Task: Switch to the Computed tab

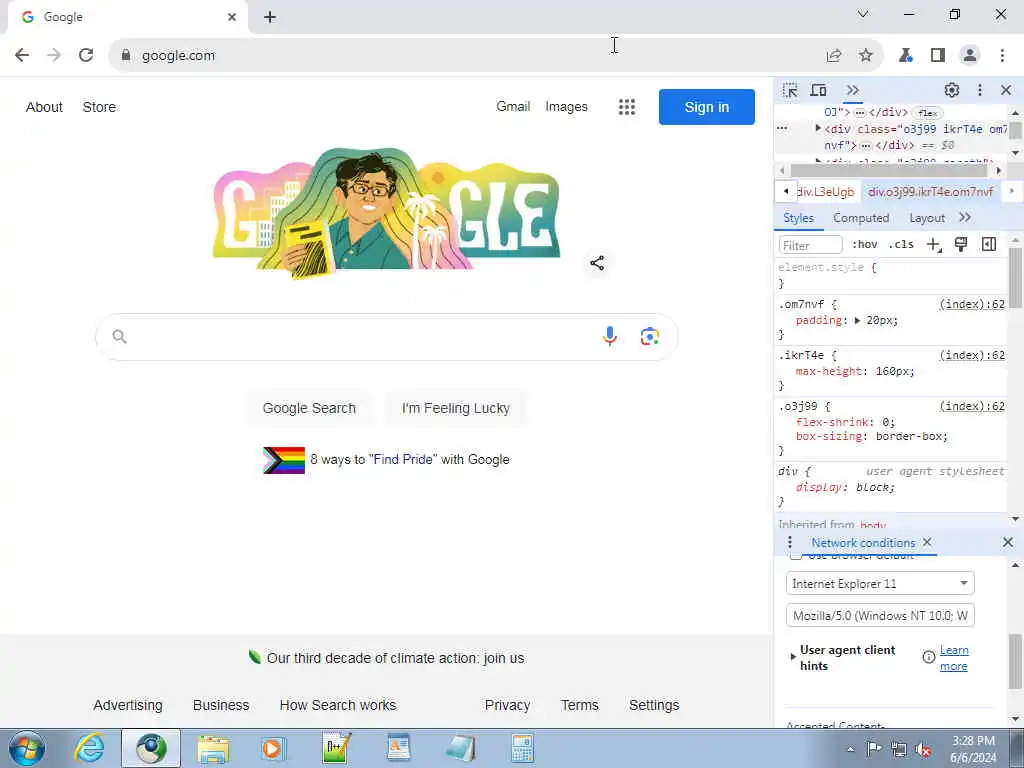Action: pos(861,218)
